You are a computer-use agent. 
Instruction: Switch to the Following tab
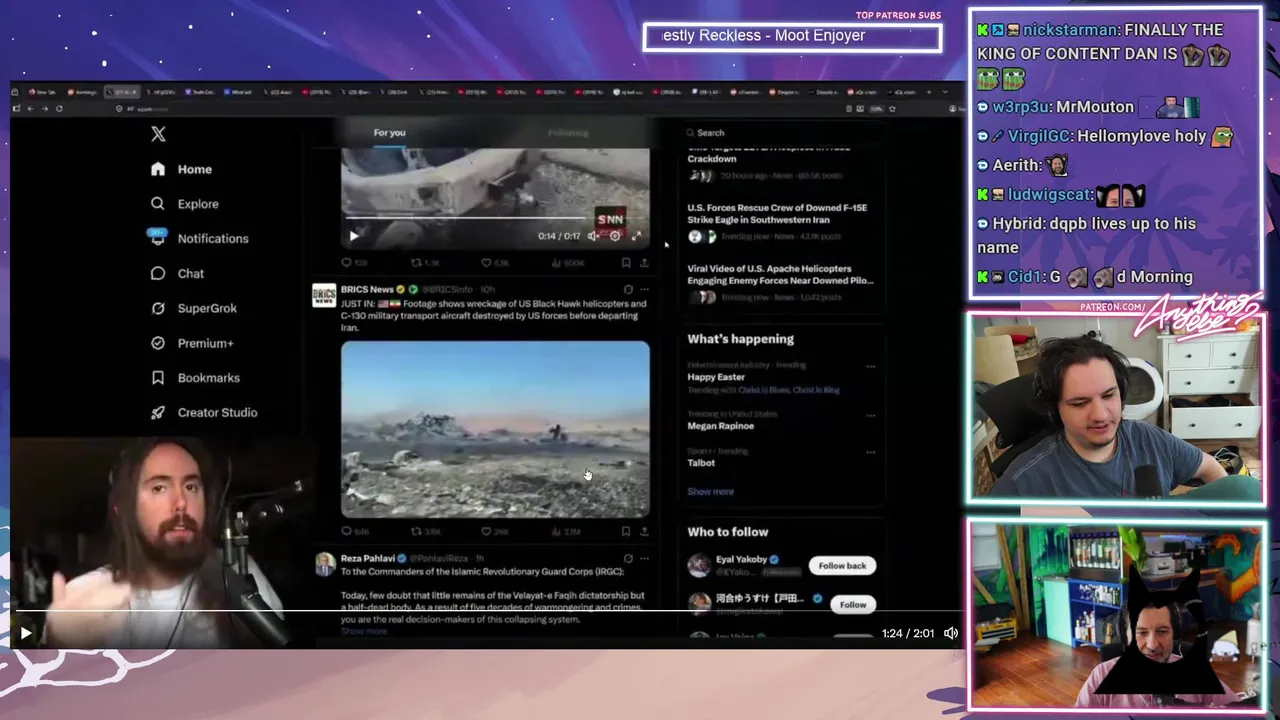[x=568, y=132]
